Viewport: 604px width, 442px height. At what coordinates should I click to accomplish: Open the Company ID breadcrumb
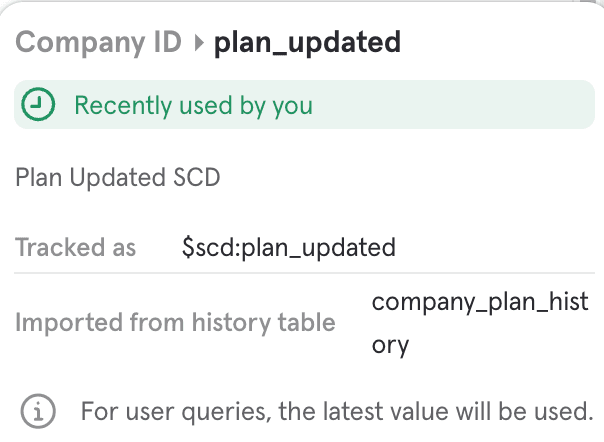pos(99,42)
